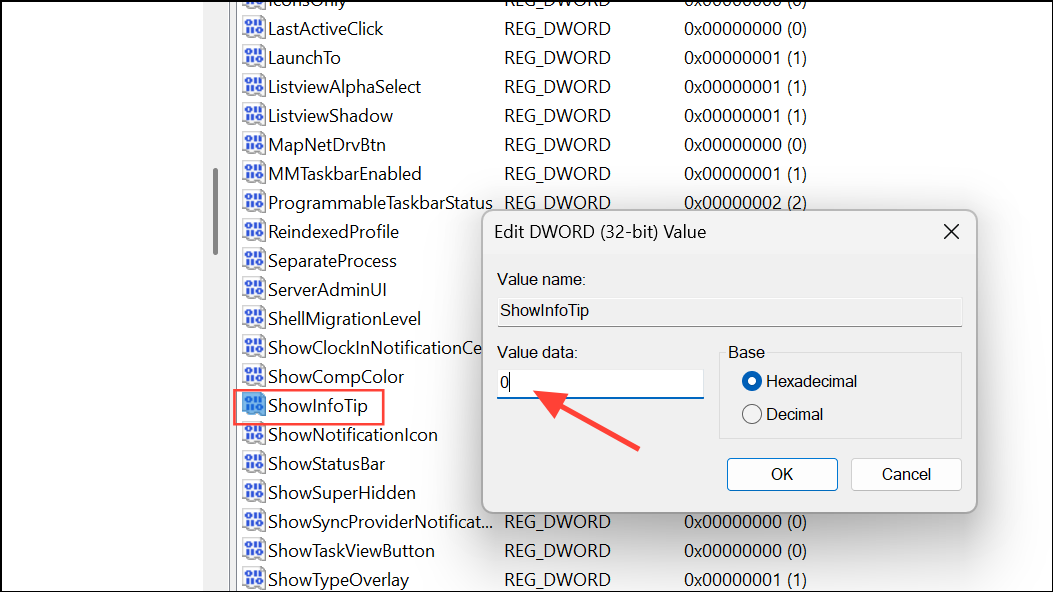This screenshot has height=592, width=1053.
Task: Click the ListviewShadow DWORD icon
Action: 254,115
